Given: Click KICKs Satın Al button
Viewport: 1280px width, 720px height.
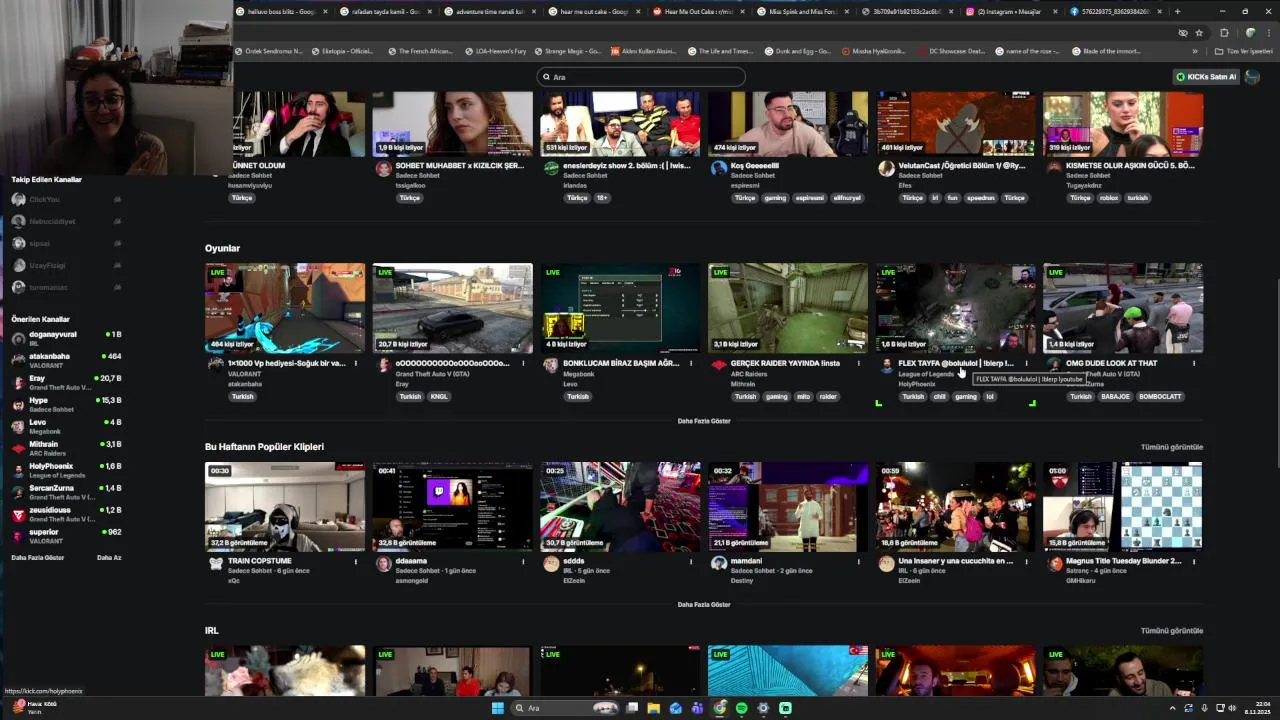Looking at the screenshot, I should pos(1206,77).
